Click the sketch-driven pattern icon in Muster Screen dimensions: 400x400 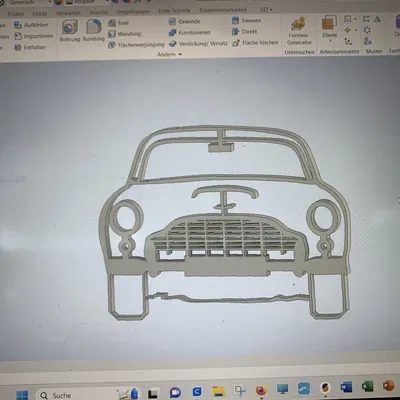(x=368, y=41)
